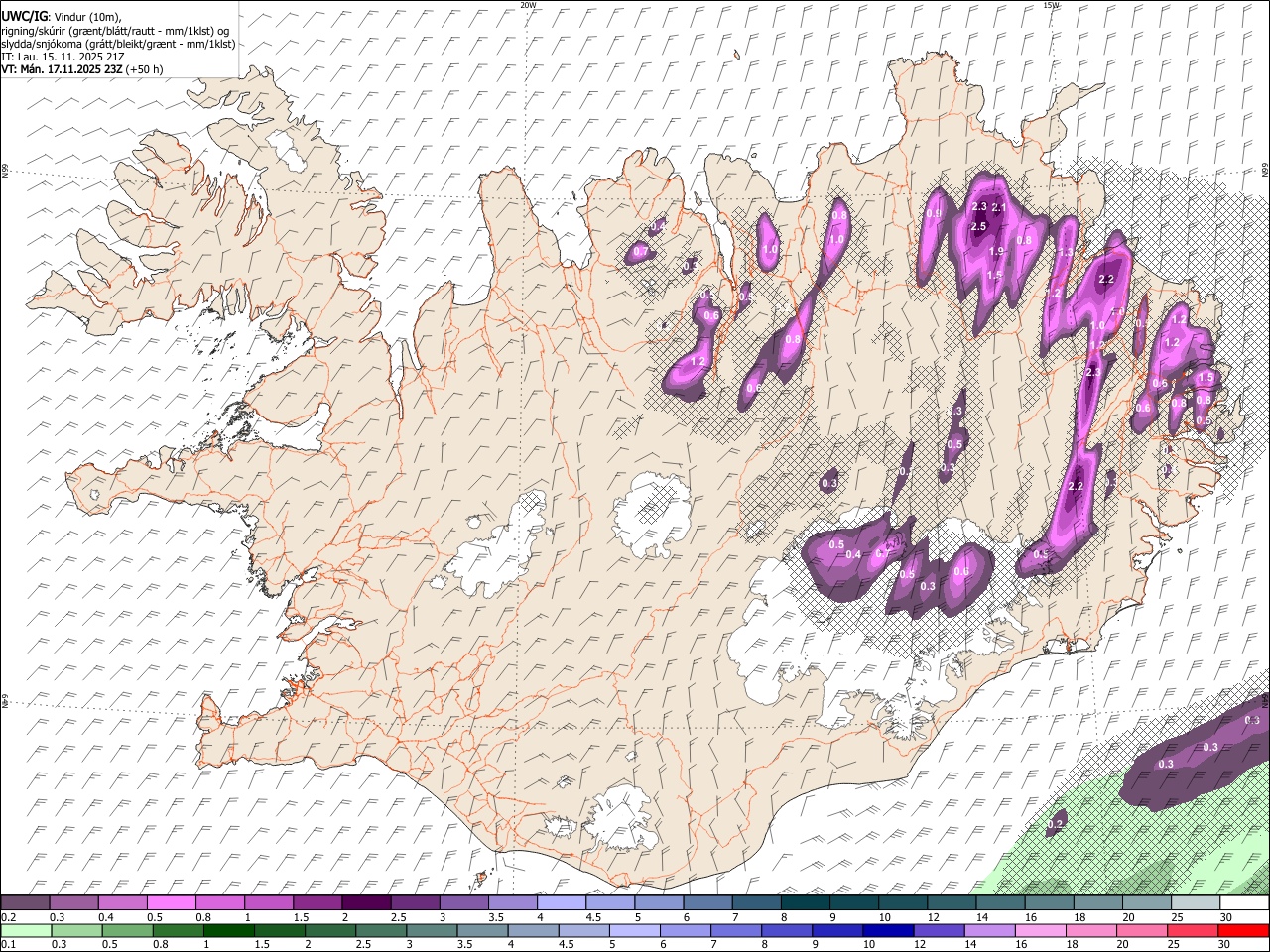
Task: Pick the lower legend swatch between 20 and 25
Action: [x=1142, y=931]
